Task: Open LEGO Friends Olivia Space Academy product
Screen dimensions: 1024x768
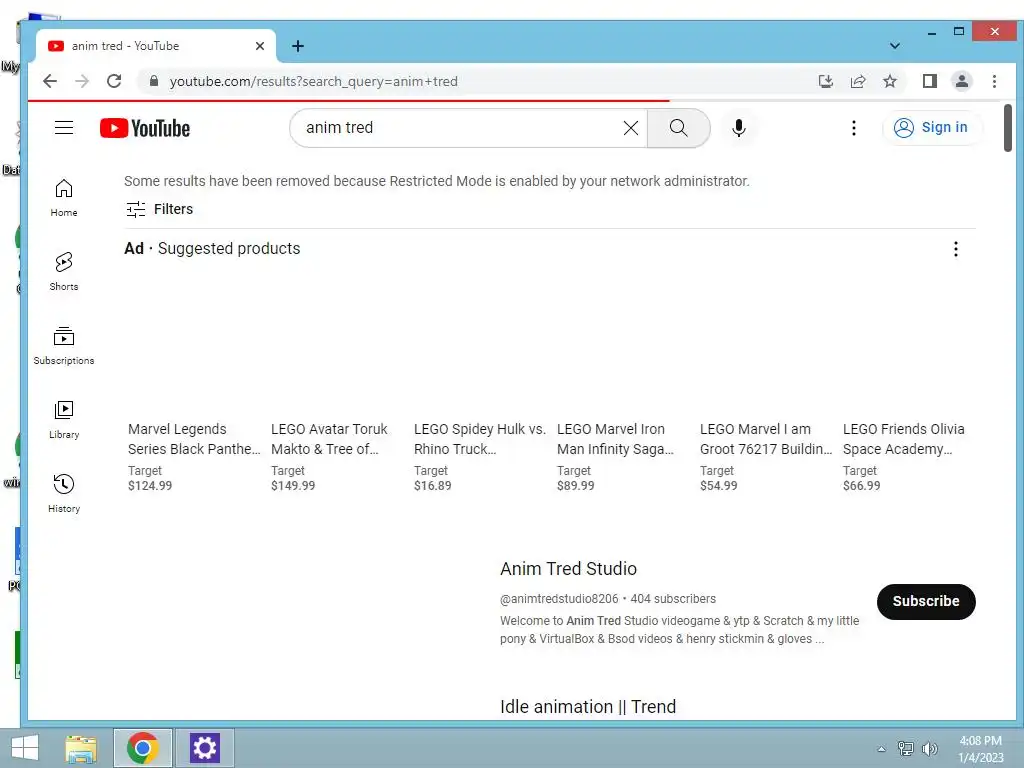Action: (x=904, y=439)
